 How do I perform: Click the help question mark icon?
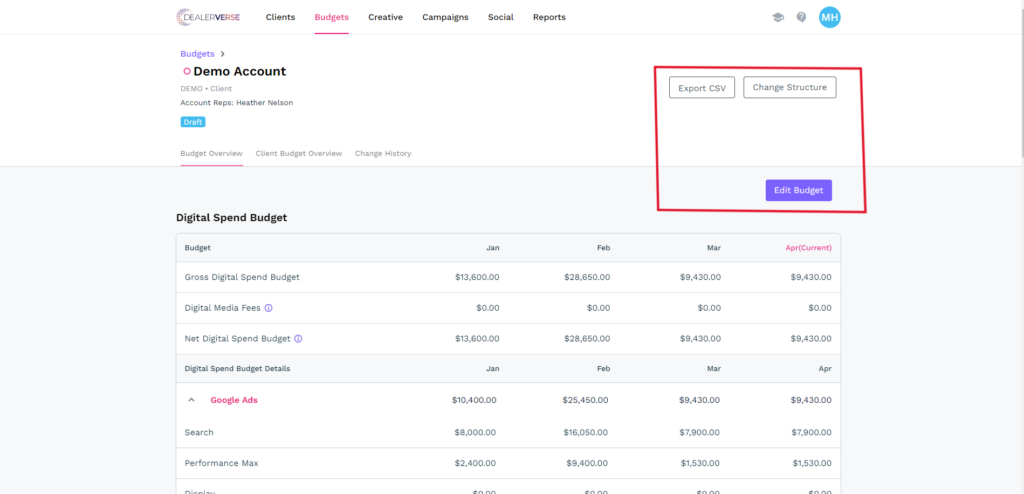click(x=801, y=17)
